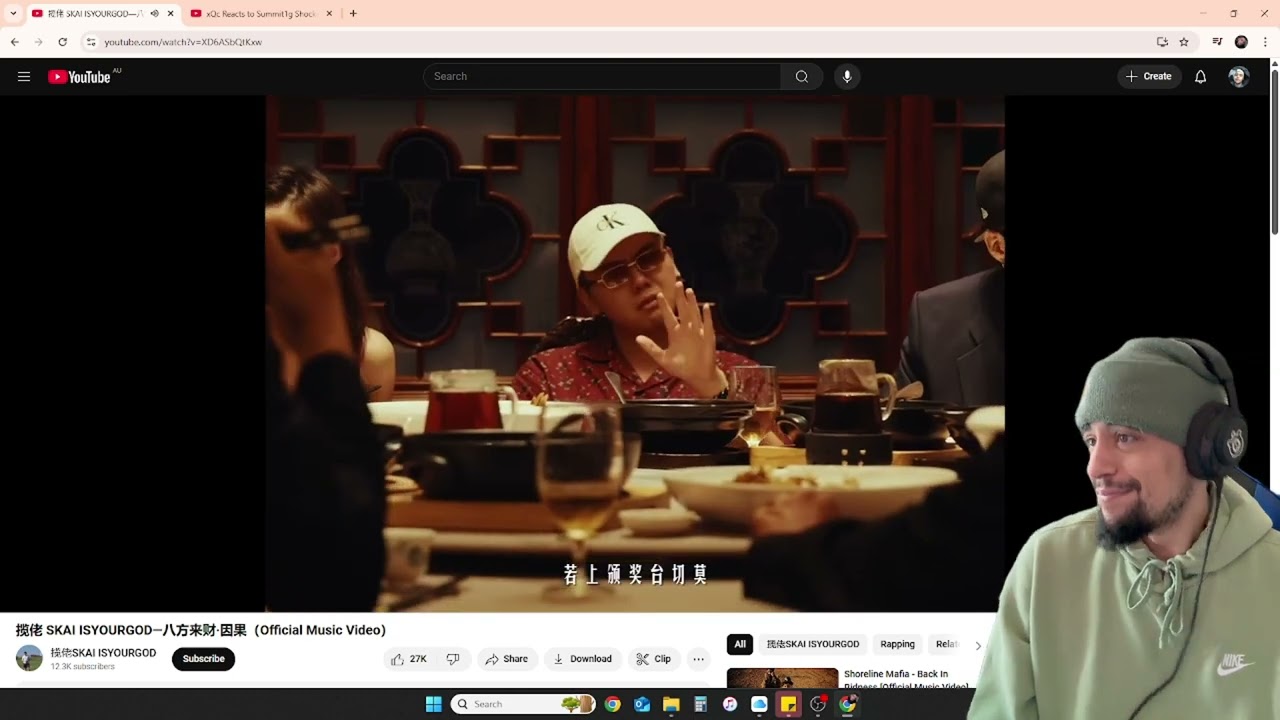This screenshot has height=720, width=1280.
Task: Open the Create button dropdown
Action: pyautogui.click(x=1149, y=77)
